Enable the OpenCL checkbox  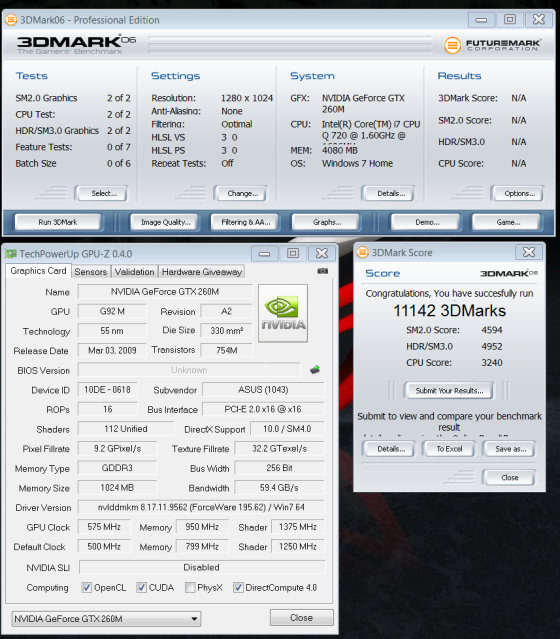[x=86, y=587]
